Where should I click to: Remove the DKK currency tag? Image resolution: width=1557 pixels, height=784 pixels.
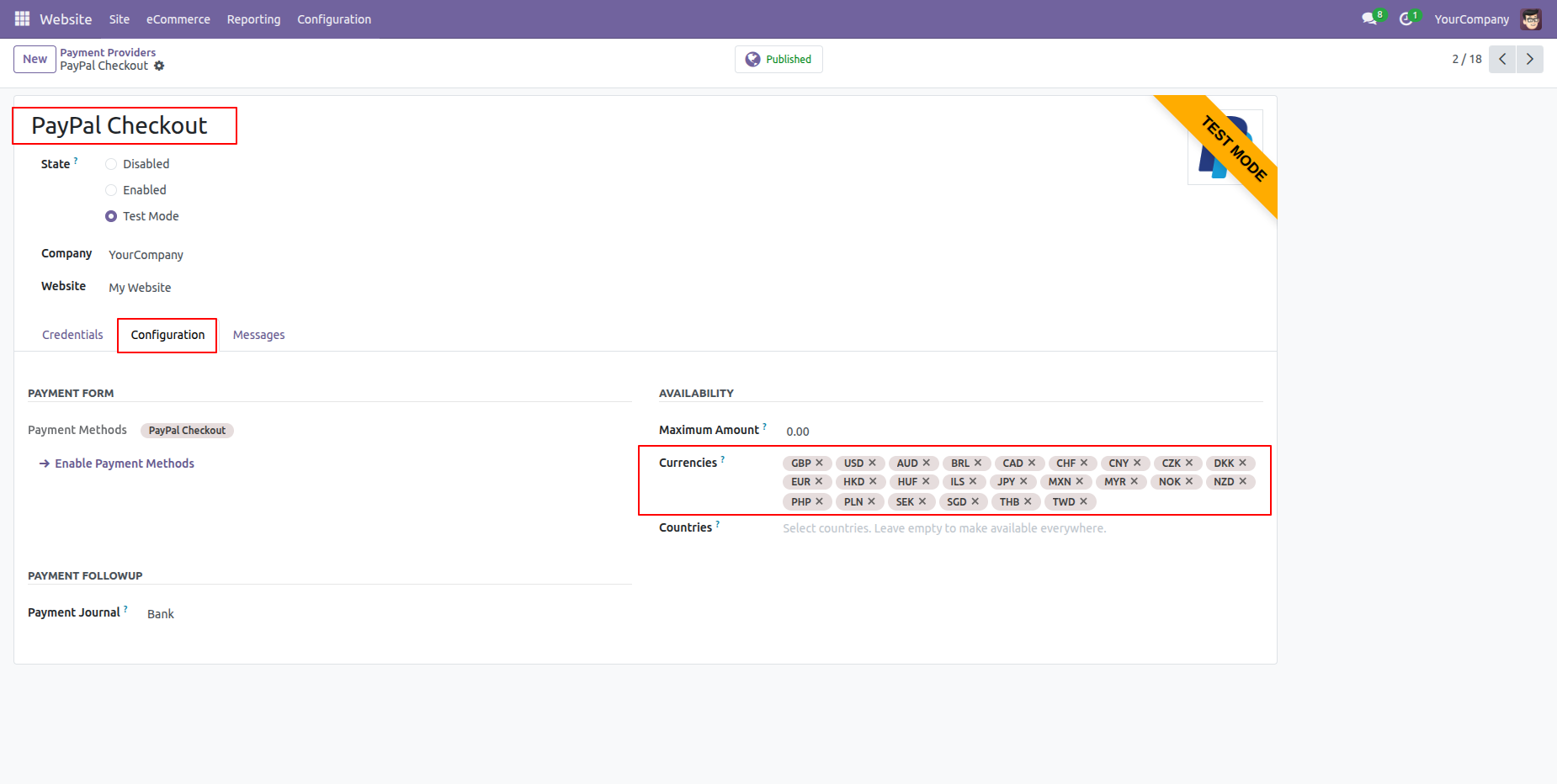pos(1243,463)
